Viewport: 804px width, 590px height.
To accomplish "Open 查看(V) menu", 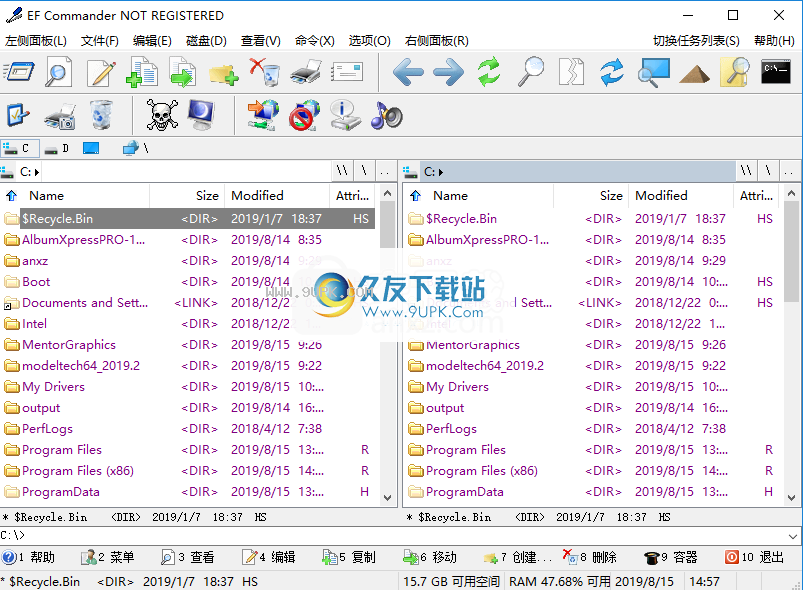I will 261,41.
